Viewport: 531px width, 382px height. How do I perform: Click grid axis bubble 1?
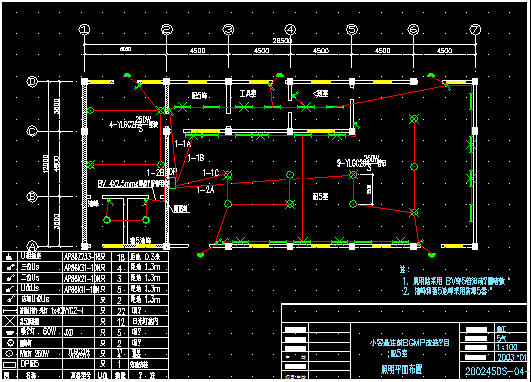[x=84, y=29]
